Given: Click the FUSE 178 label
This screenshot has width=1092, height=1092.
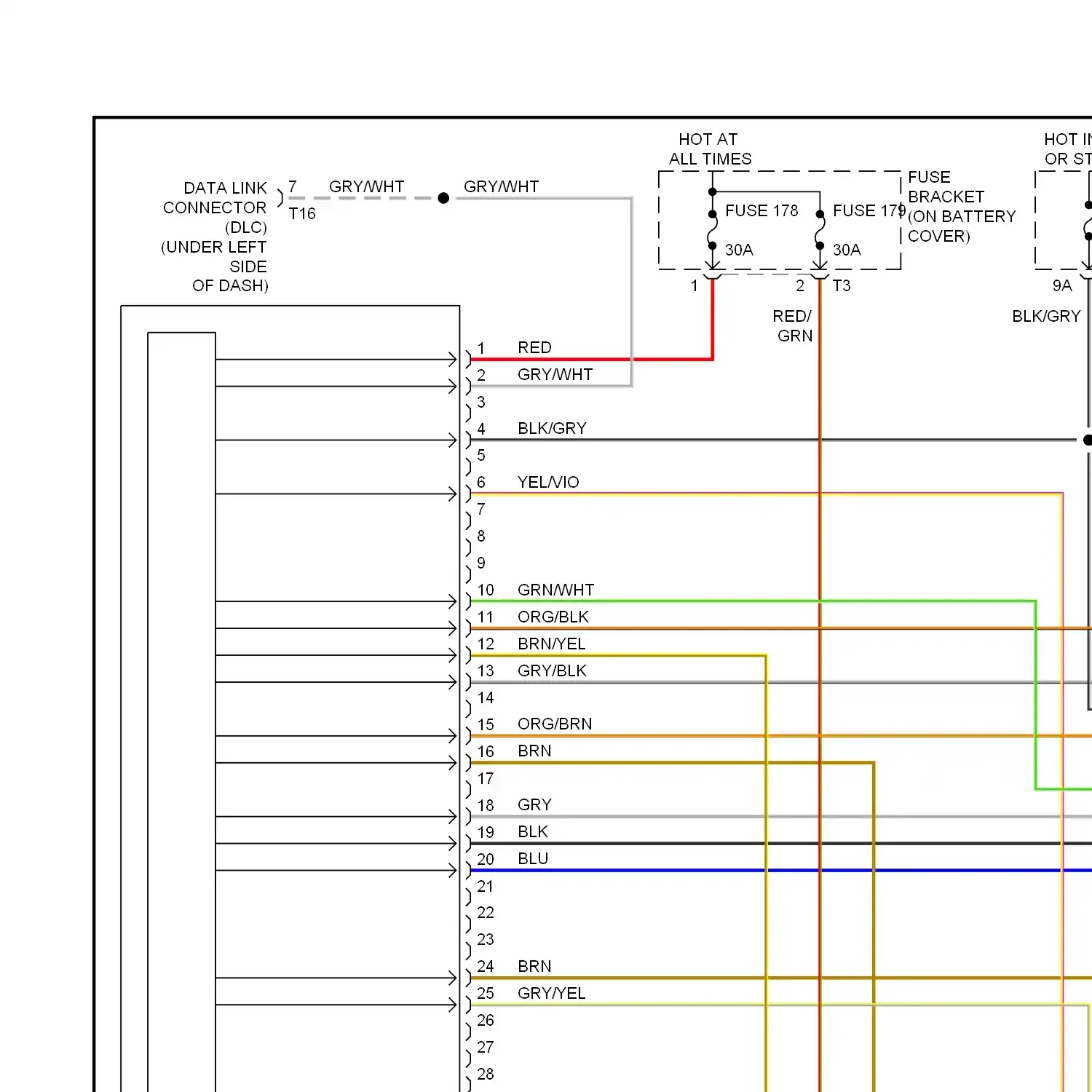Looking at the screenshot, I should click(x=761, y=210).
